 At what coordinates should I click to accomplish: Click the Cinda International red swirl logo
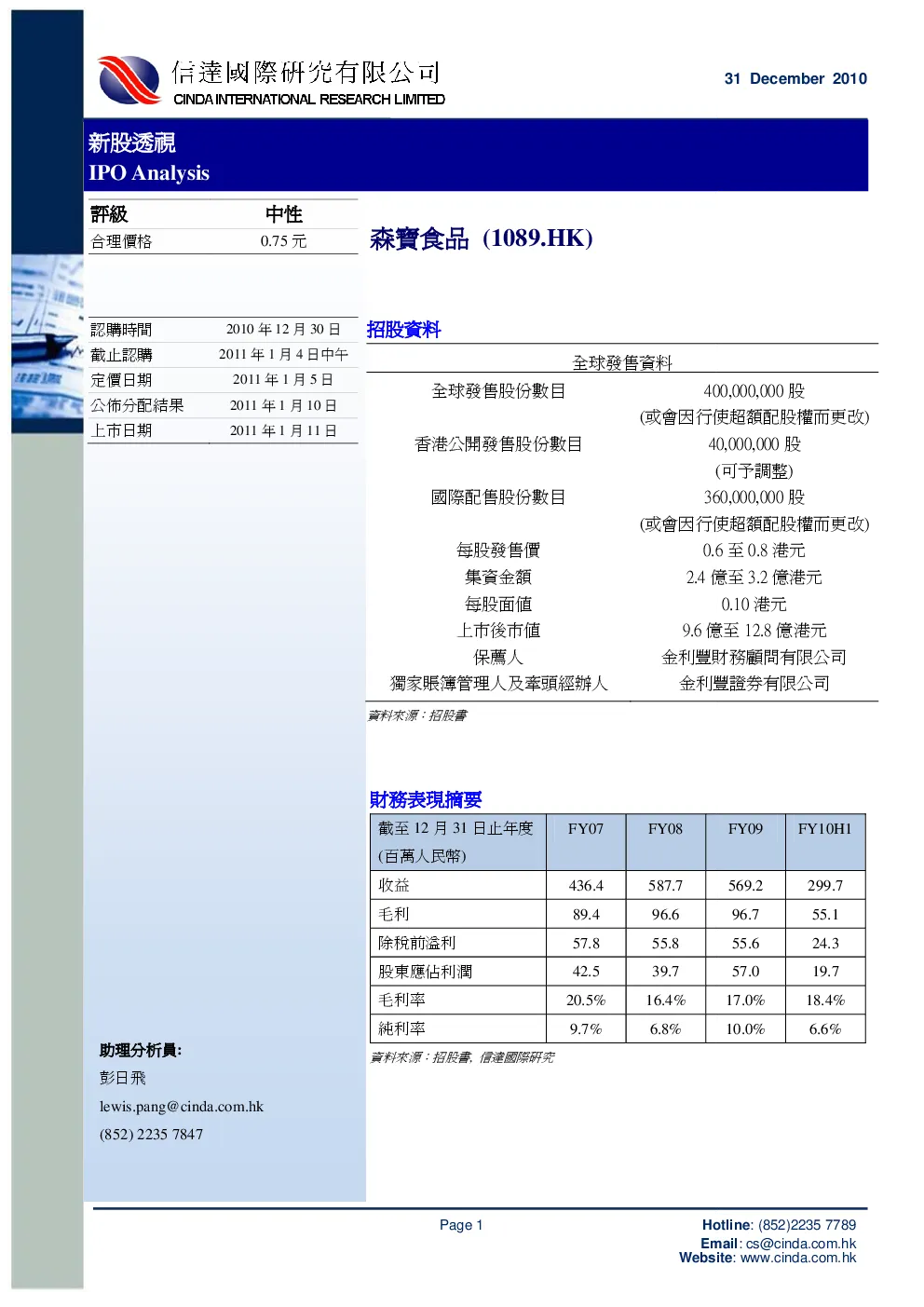point(129,80)
